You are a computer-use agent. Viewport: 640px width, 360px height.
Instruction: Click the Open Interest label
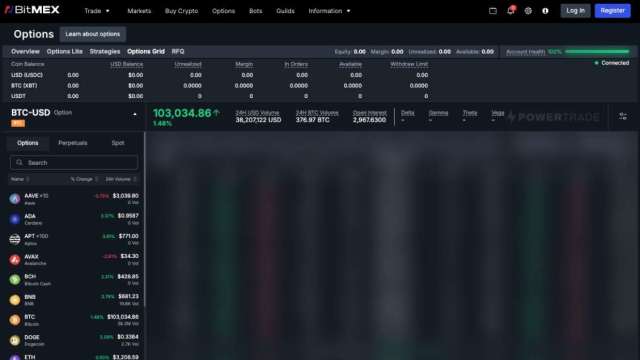click(369, 113)
